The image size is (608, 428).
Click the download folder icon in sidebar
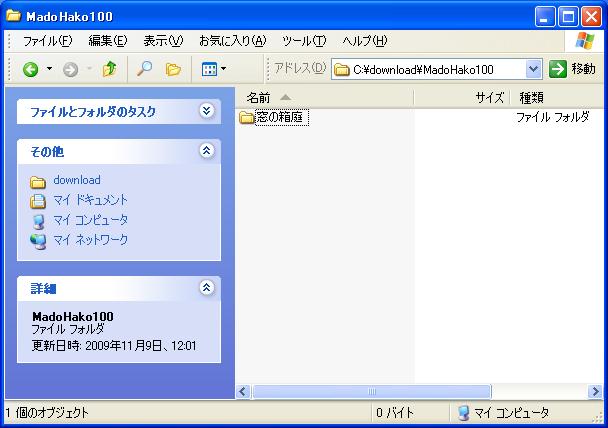pyautogui.click(x=38, y=182)
